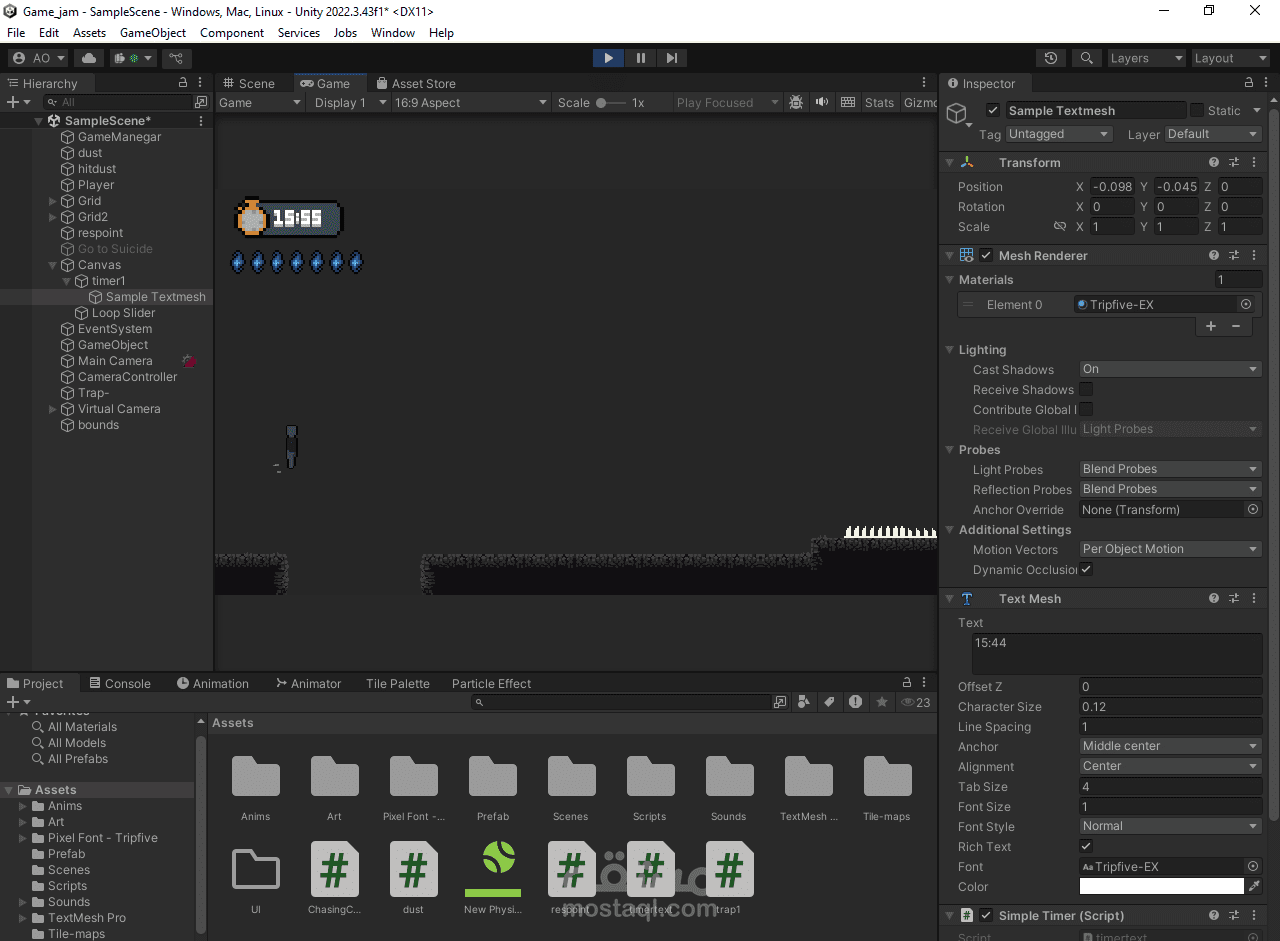Switch to the Console tab
The height and width of the screenshot is (941, 1280).
click(x=120, y=683)
